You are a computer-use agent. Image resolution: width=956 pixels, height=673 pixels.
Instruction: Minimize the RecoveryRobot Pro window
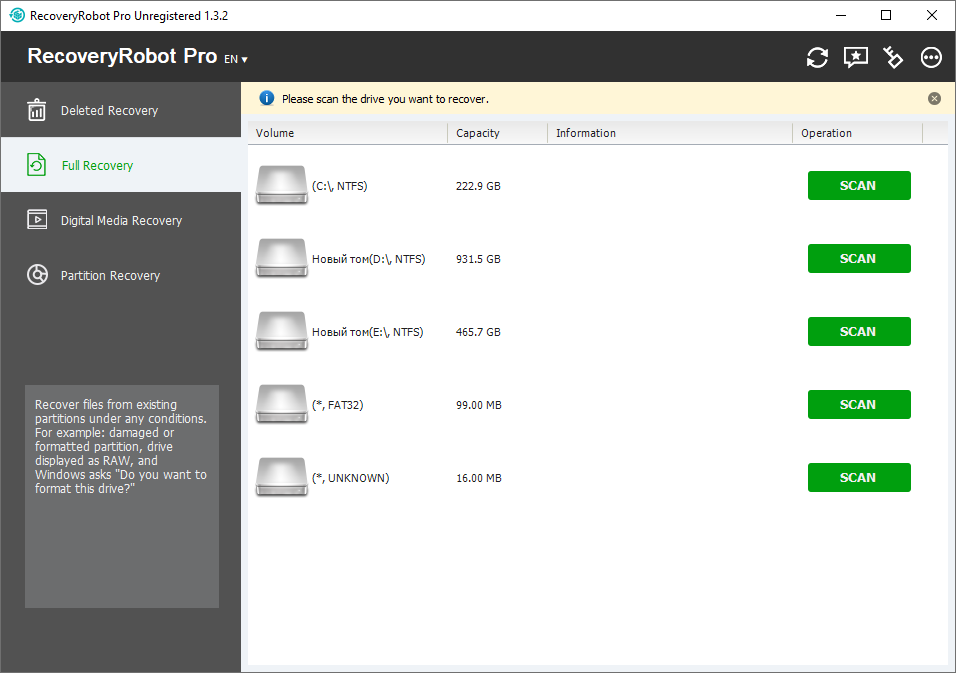tap(841, 15)
